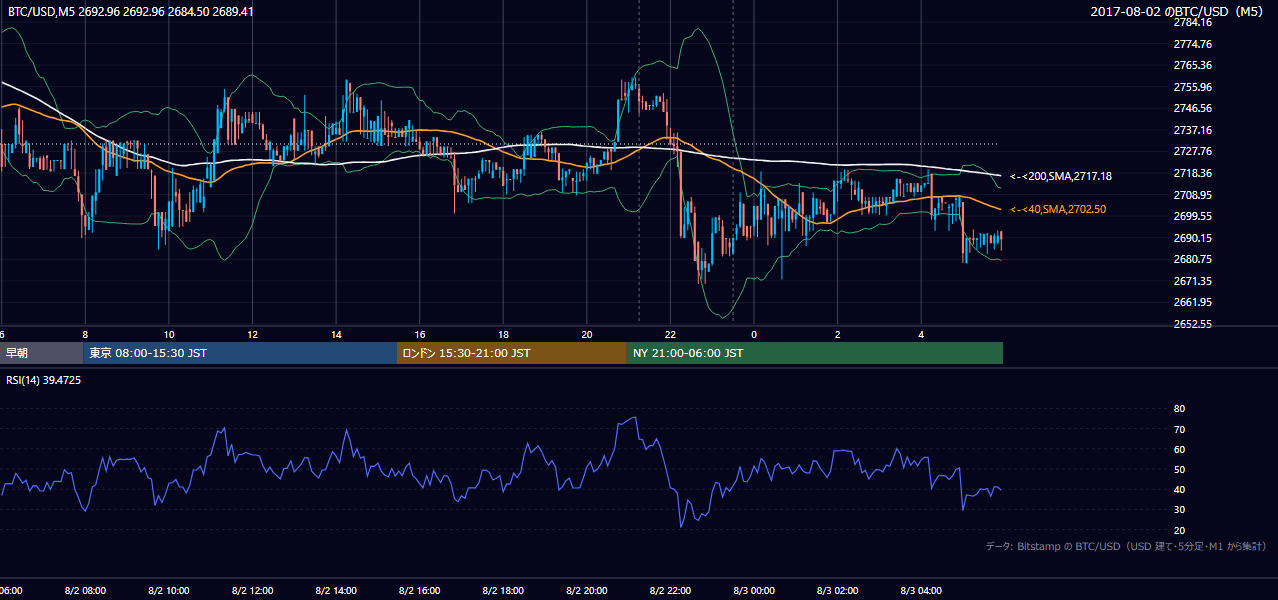The width and height of the screenshot is (1278, 600).
Task: Click the 8/2 08:00 date label
Action: (85, 590)
